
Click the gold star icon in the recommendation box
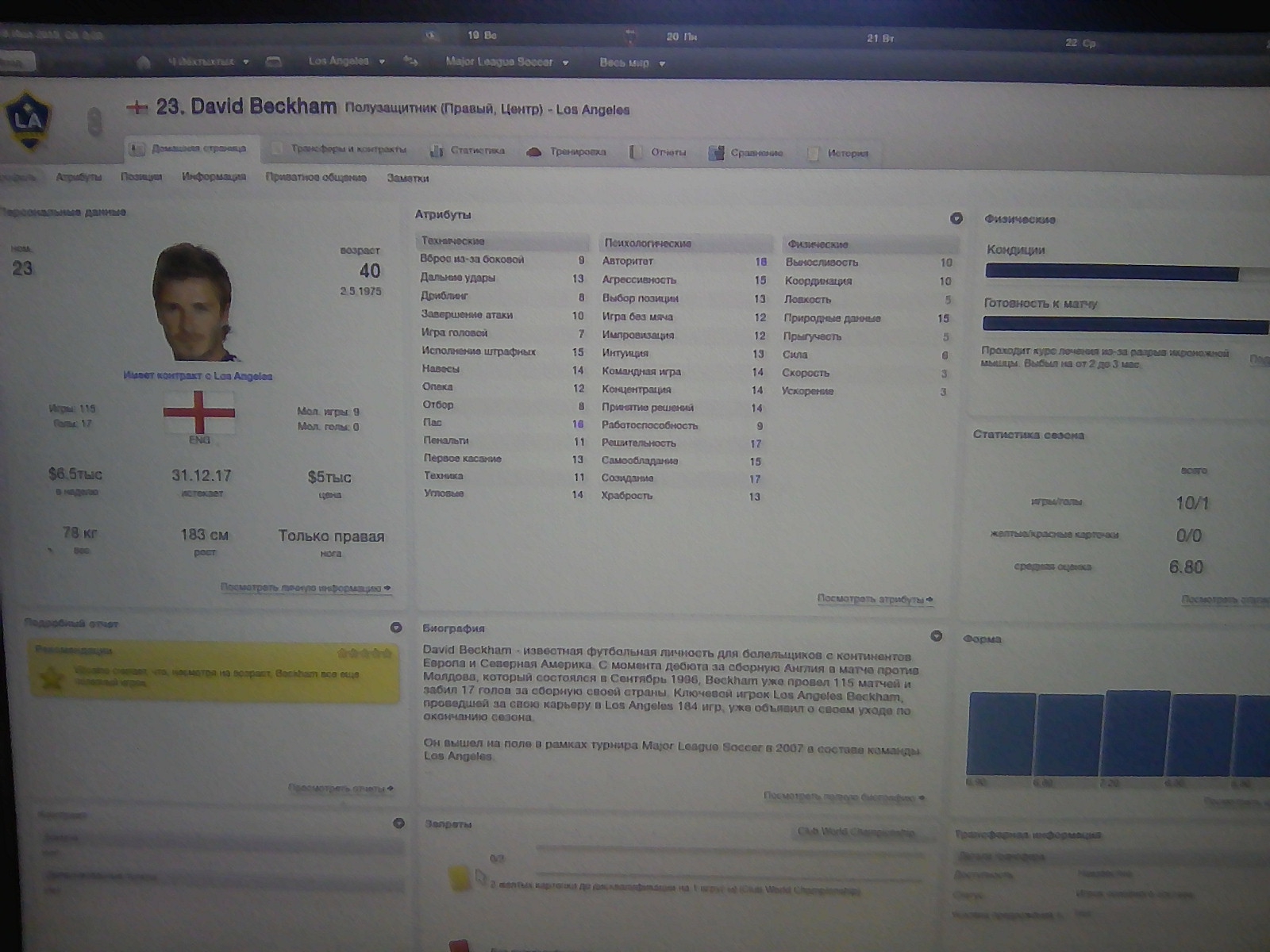[x=52, y=679]
